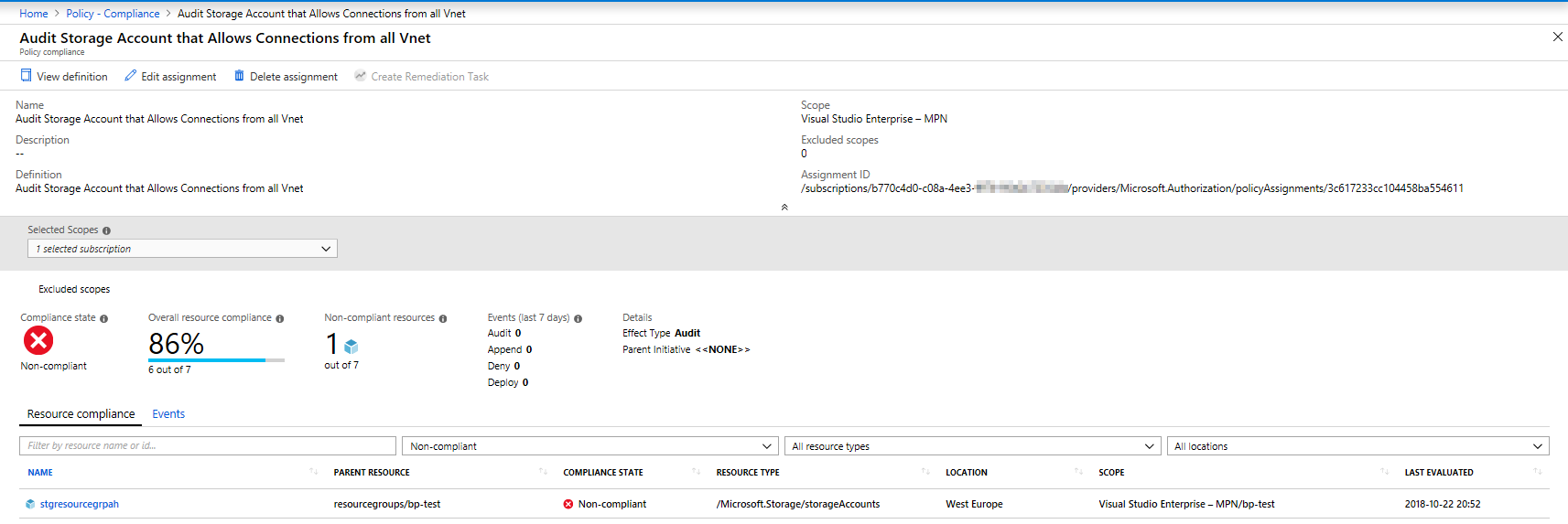Open the Non-compliant compliance filter dropdown
This screenshot has height=524, width=1568.
589,446
